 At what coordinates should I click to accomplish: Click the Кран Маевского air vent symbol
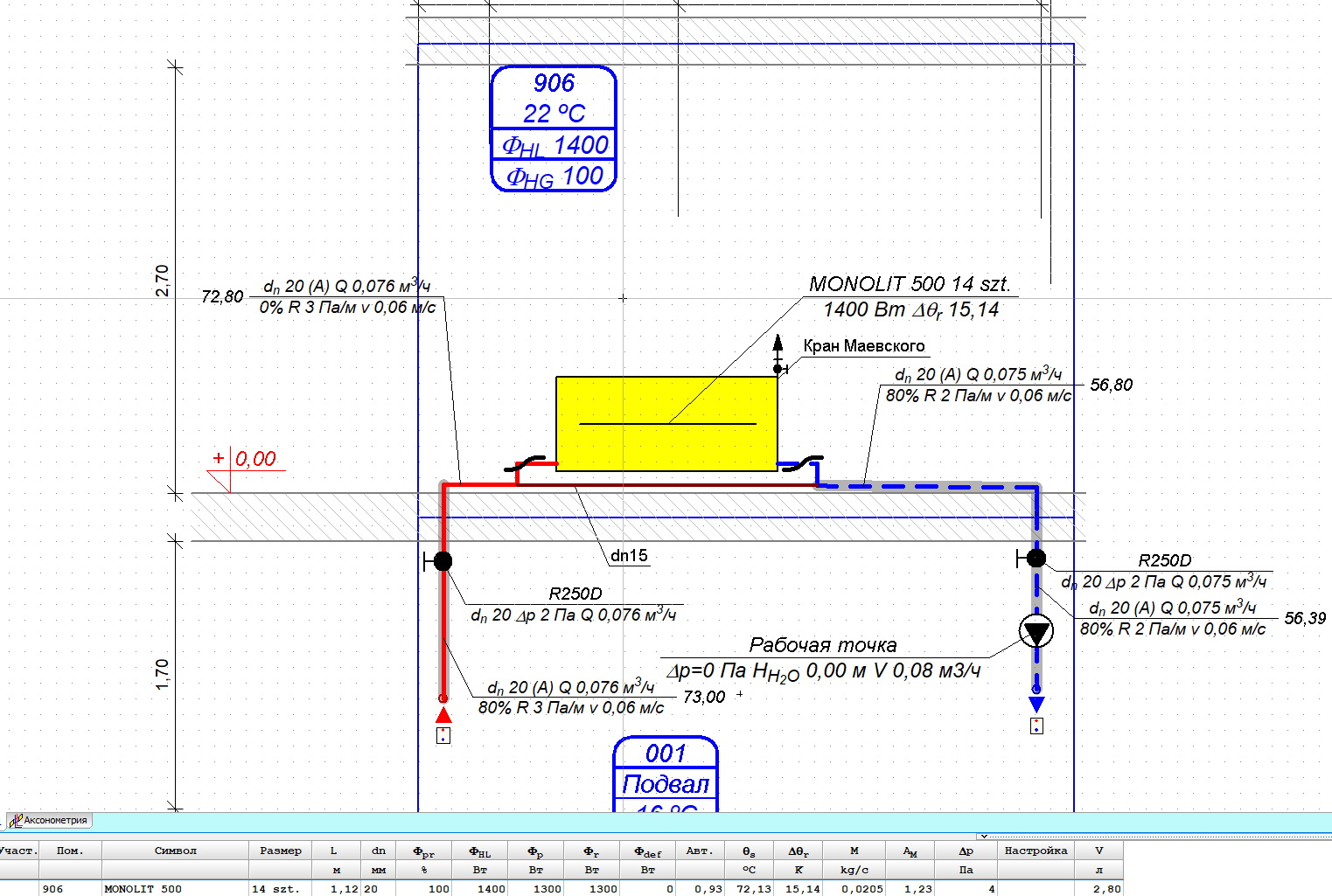[778, 353]
